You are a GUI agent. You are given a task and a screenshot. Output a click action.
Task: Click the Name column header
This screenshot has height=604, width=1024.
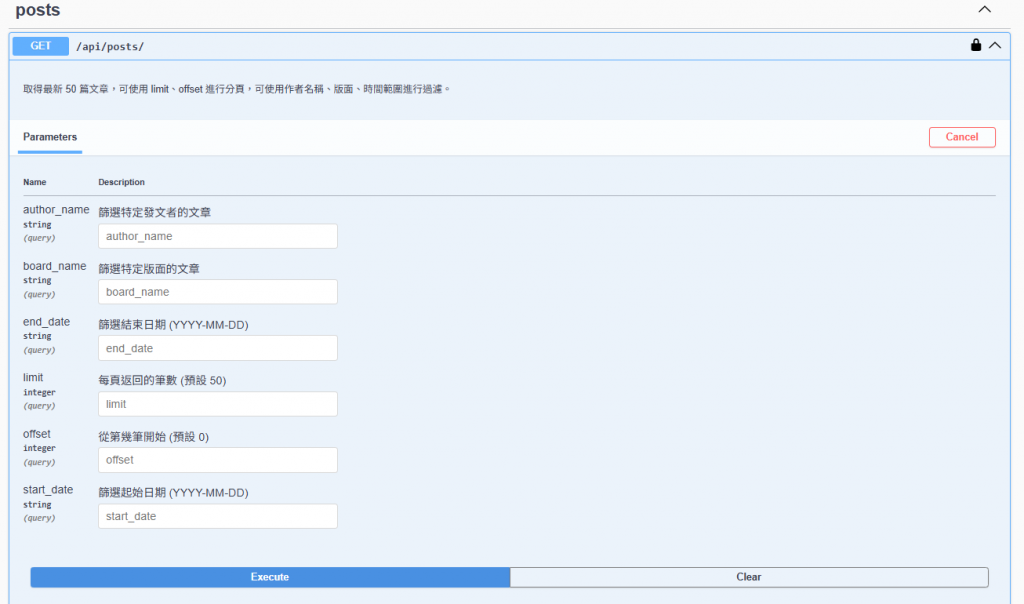(35, 182)
